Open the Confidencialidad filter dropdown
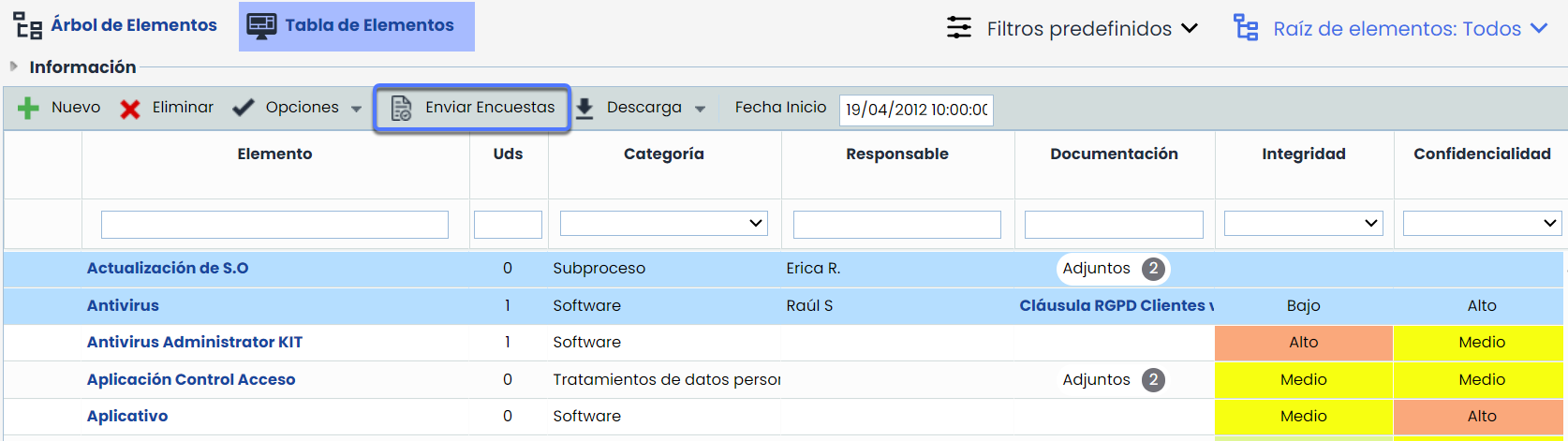Image resolution: width=1568 pixels, height=441 pixels. [x=1481, y=224]
